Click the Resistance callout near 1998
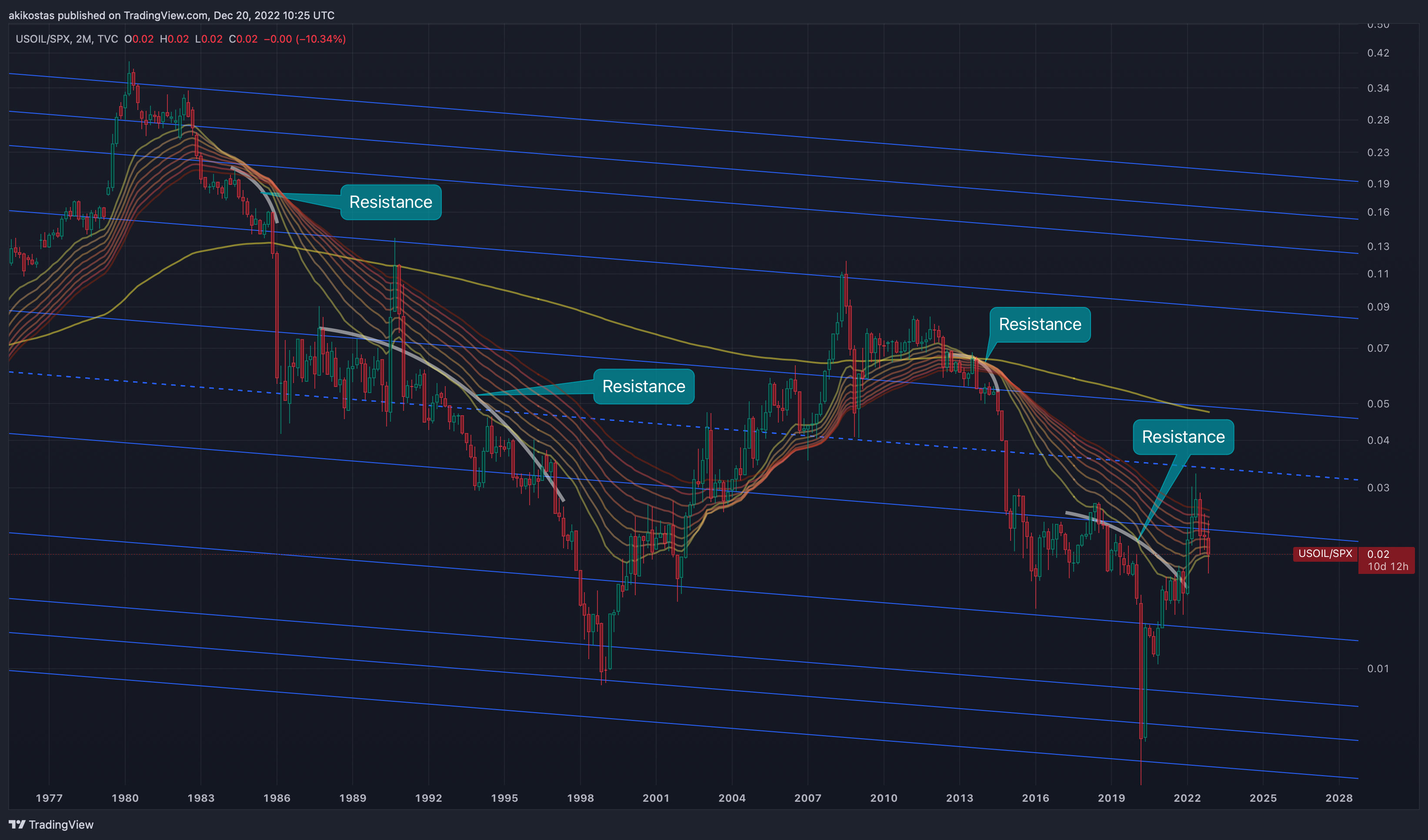Screen dimensions: 1428x840 click(x=644, y=386)
